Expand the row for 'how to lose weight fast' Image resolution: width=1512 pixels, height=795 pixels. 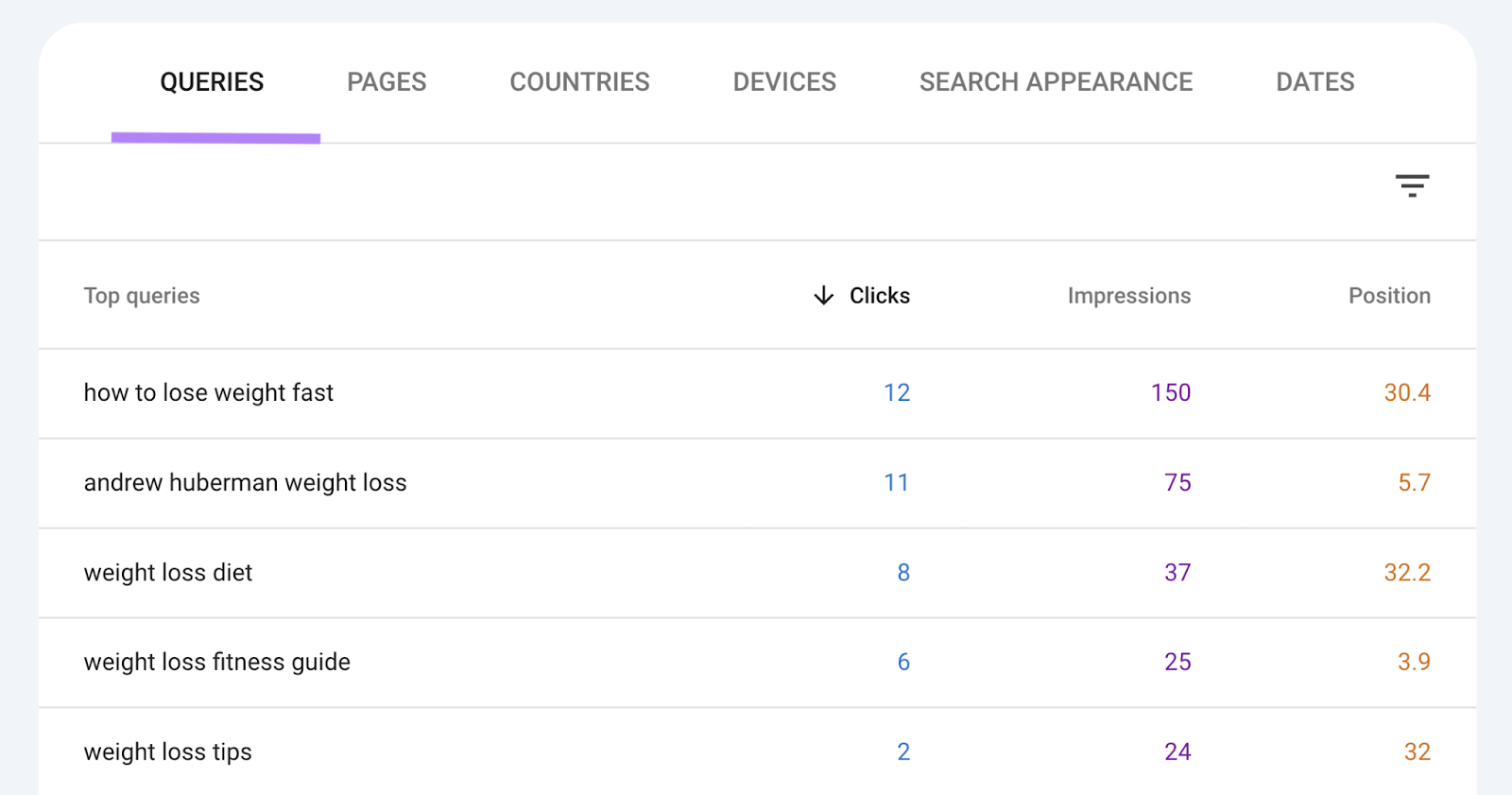[208, 392]
